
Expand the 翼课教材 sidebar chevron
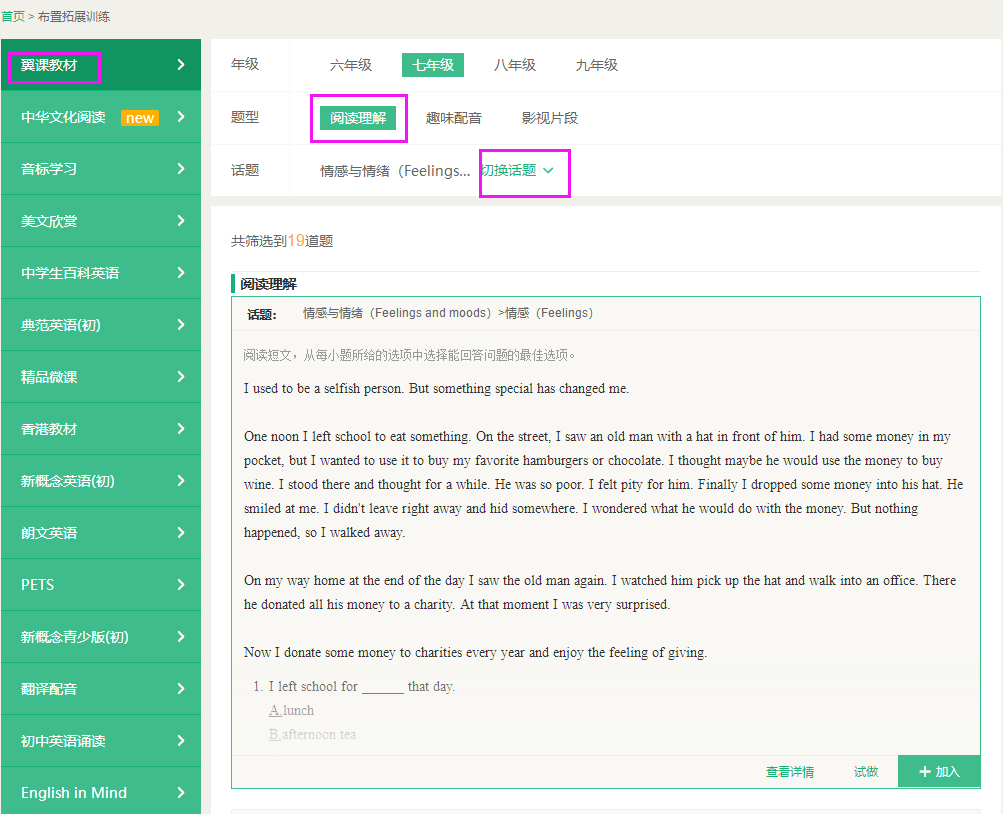tap(181, 65)
